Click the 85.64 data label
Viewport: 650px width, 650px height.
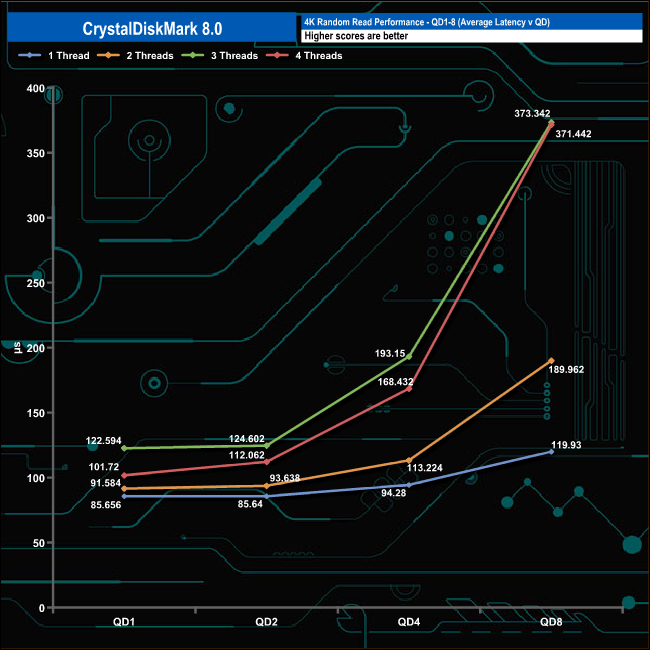[250, 504]
